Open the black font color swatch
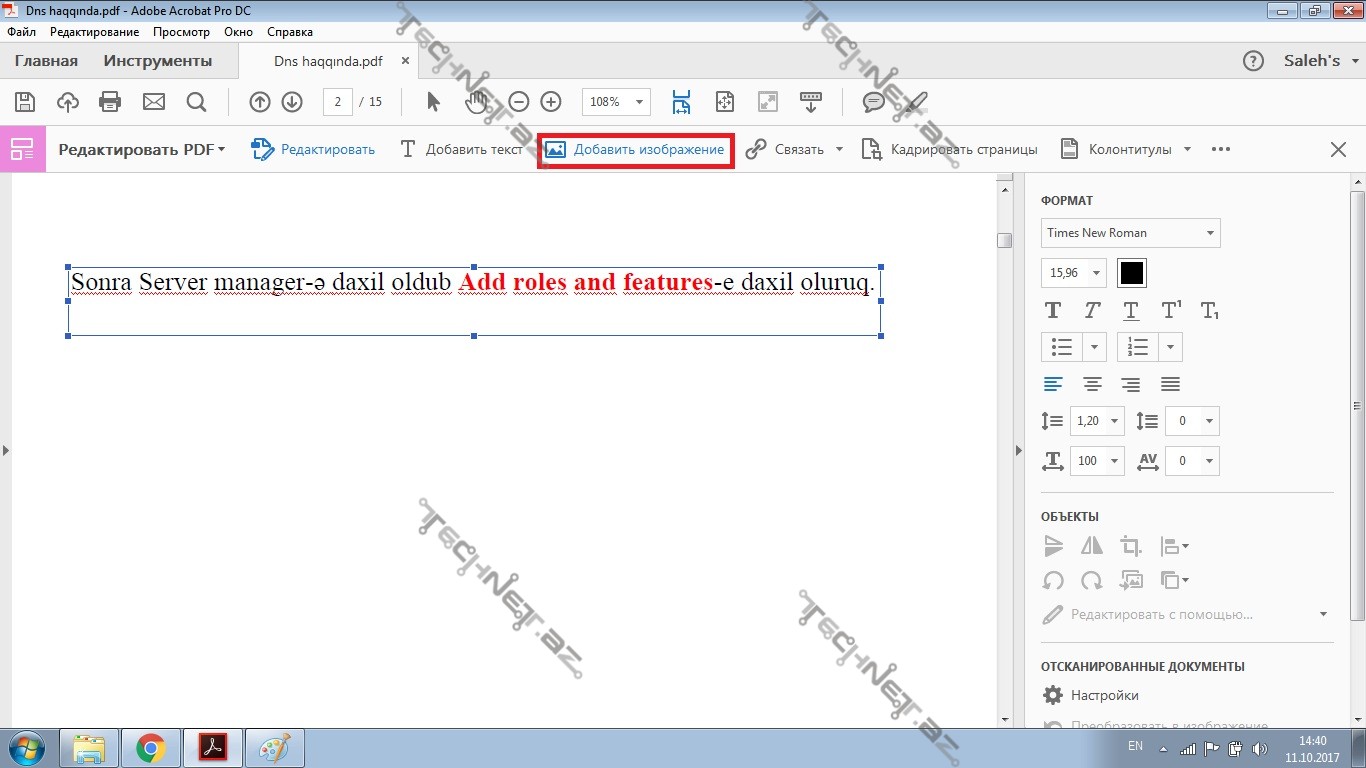1366x768 pixels. click(x=1131, y=273)
